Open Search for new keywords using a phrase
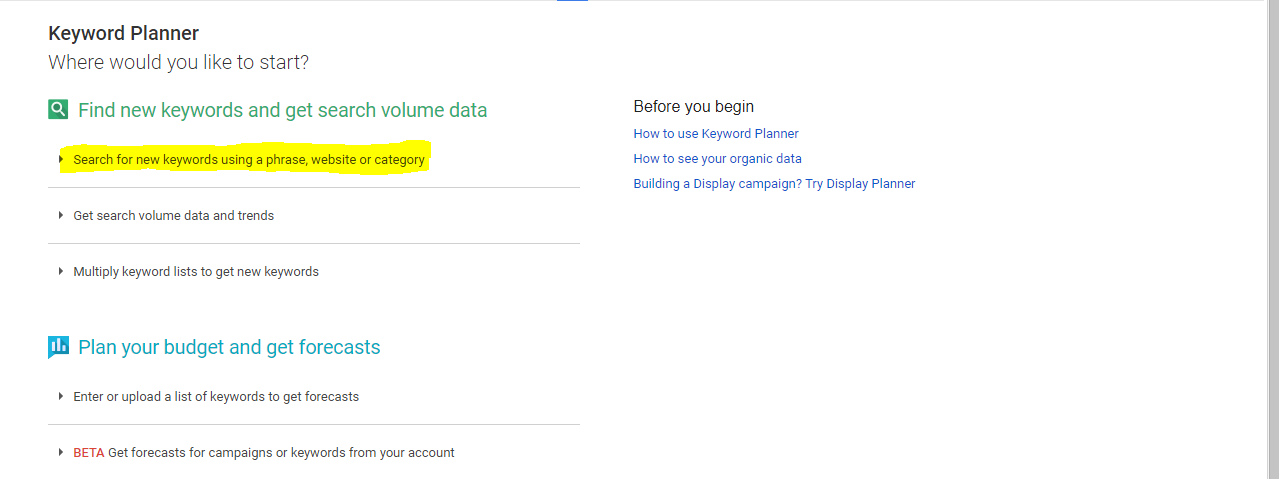 [249, 160]
